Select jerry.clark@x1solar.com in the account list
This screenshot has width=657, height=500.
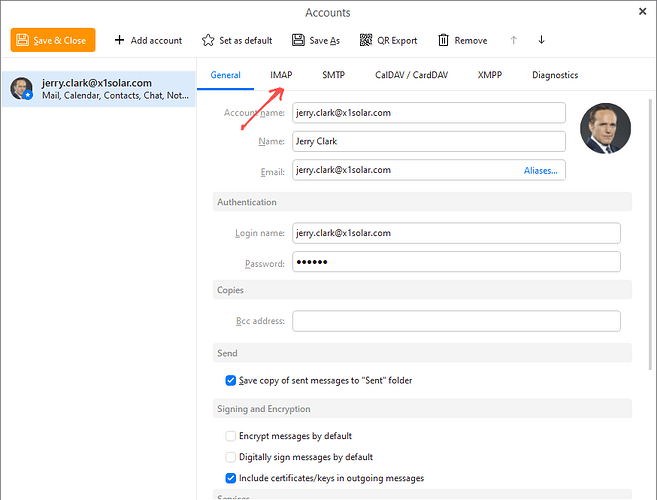tap(99, 89)
